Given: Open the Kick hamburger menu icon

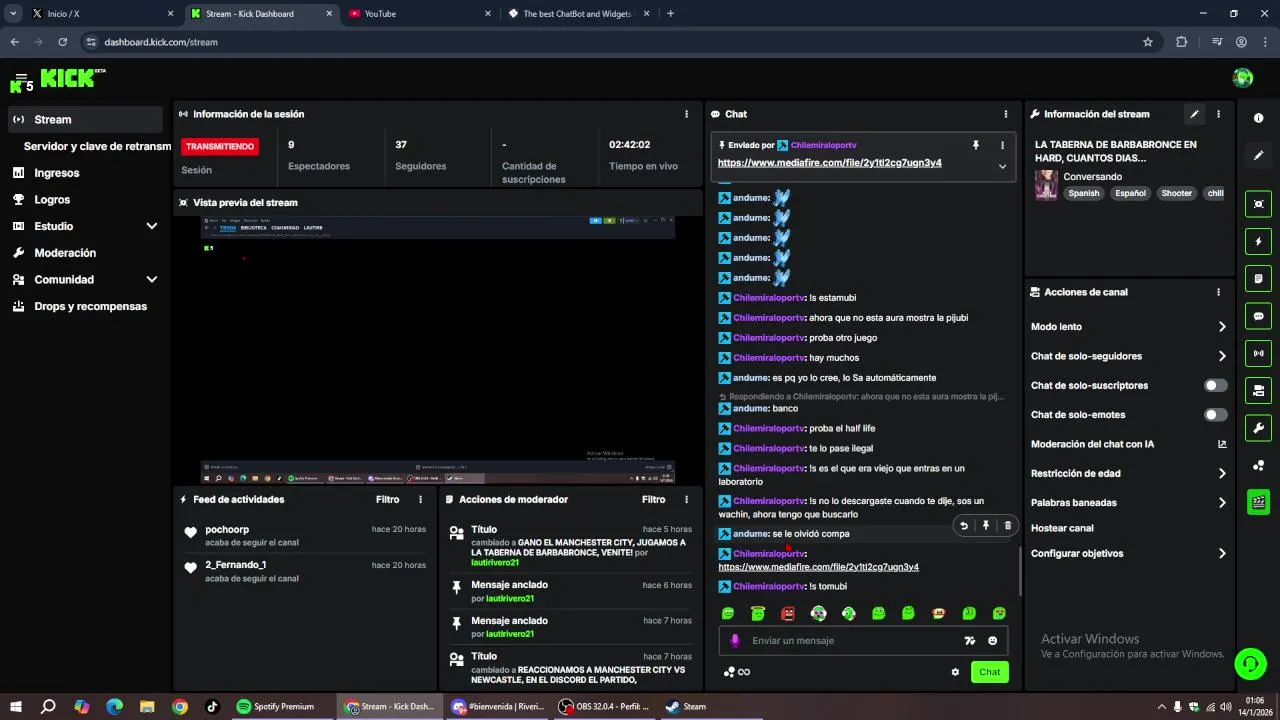Looking at the screenshot, I should (21, 76).
